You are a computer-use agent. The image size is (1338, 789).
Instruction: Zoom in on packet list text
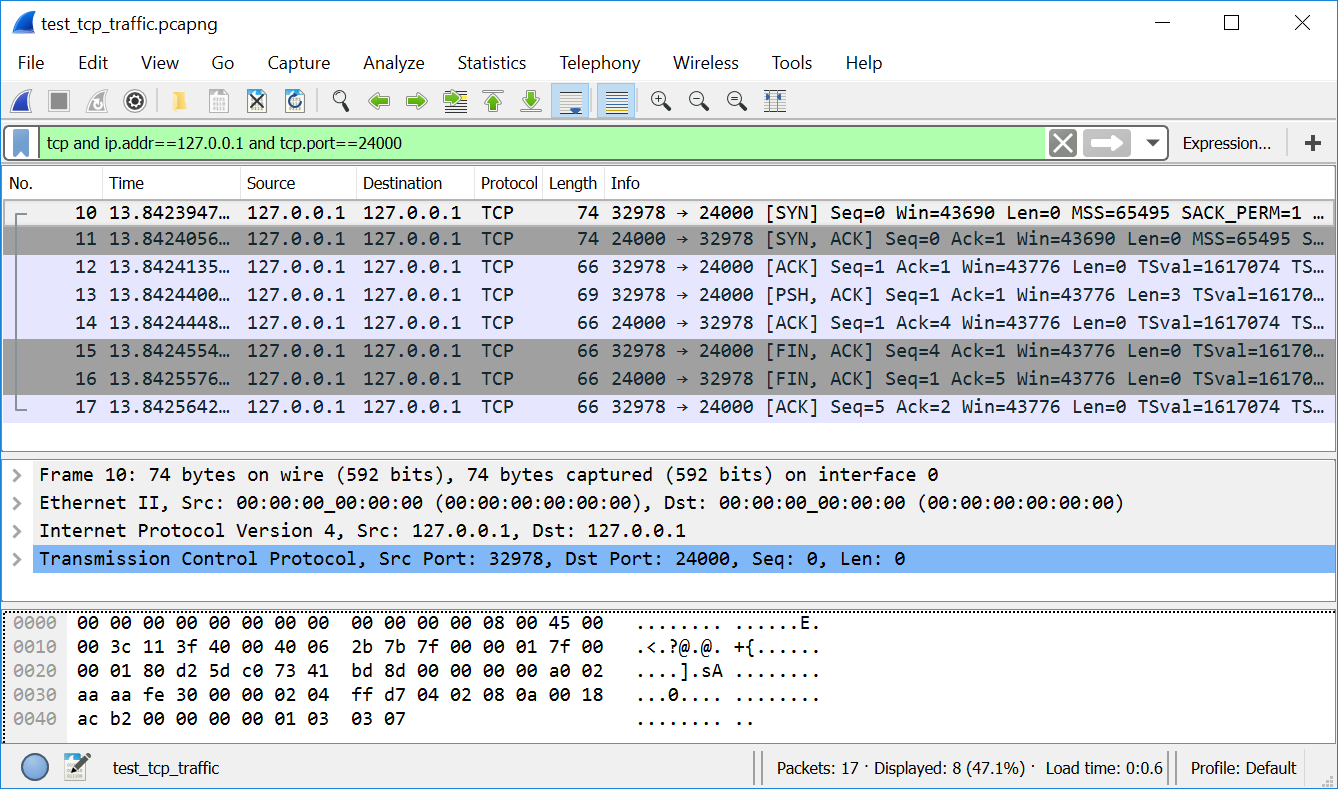660,101
